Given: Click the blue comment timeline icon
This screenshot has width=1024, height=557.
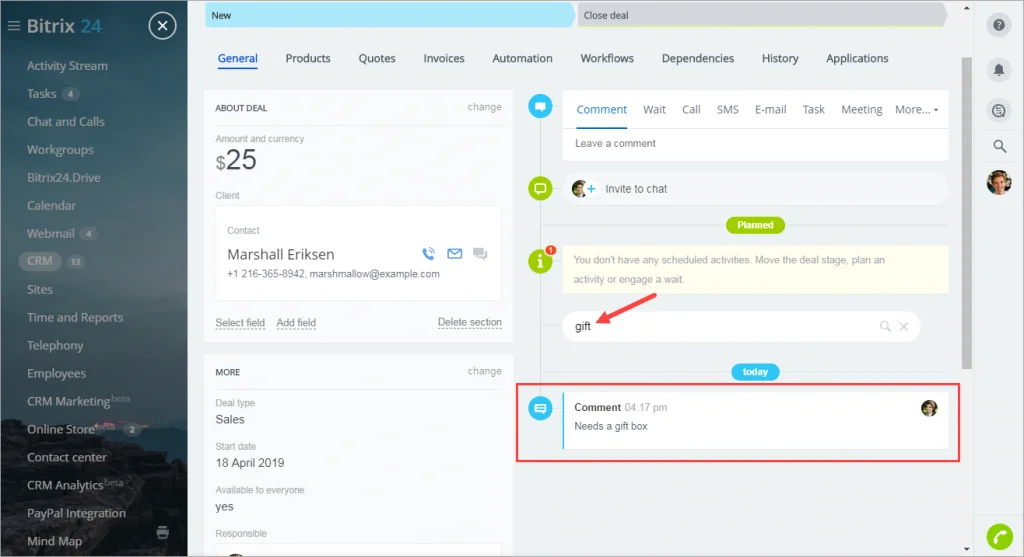Looking at the screenshot, I should (540, 106).
